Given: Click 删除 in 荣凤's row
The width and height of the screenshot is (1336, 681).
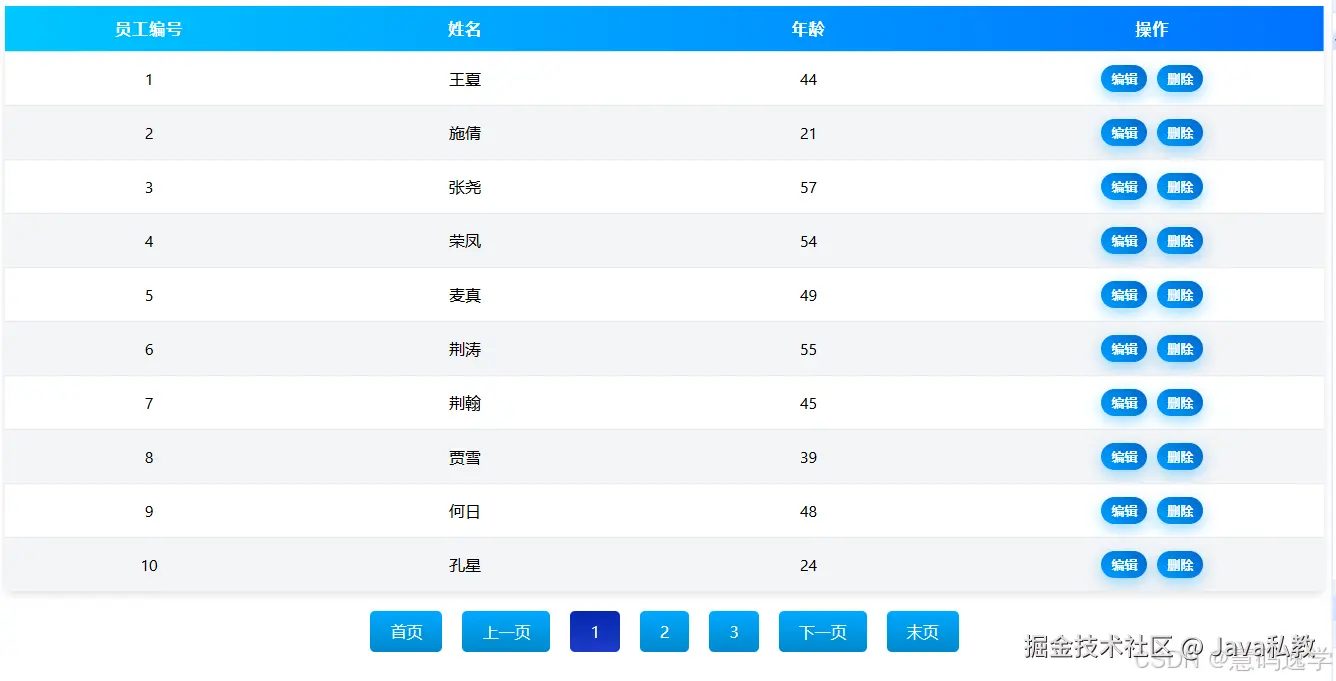Looking at the screenshot, I should (1180, 241).
